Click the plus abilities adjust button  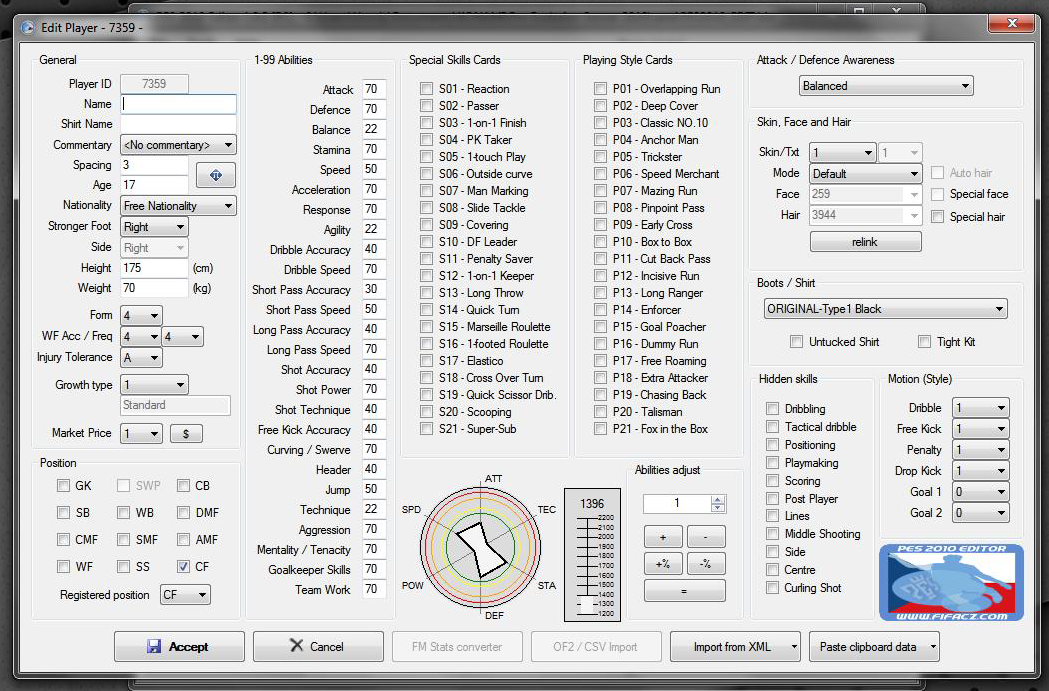663,537
